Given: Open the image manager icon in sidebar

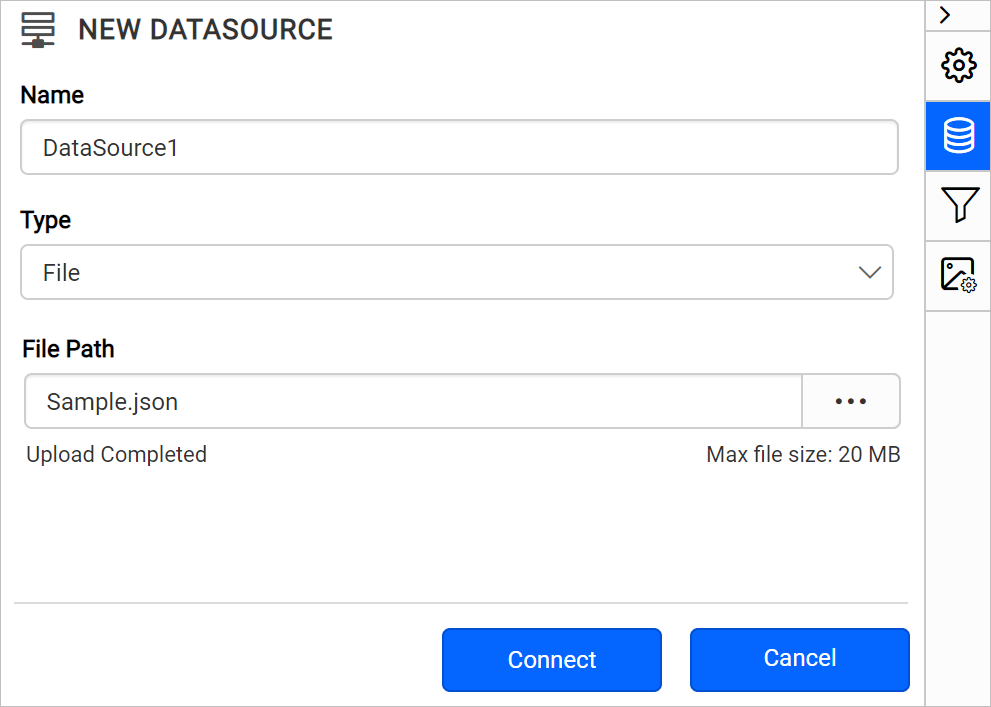Looking at the screenshot, I should pyautogui.click(x=958, y=275).
